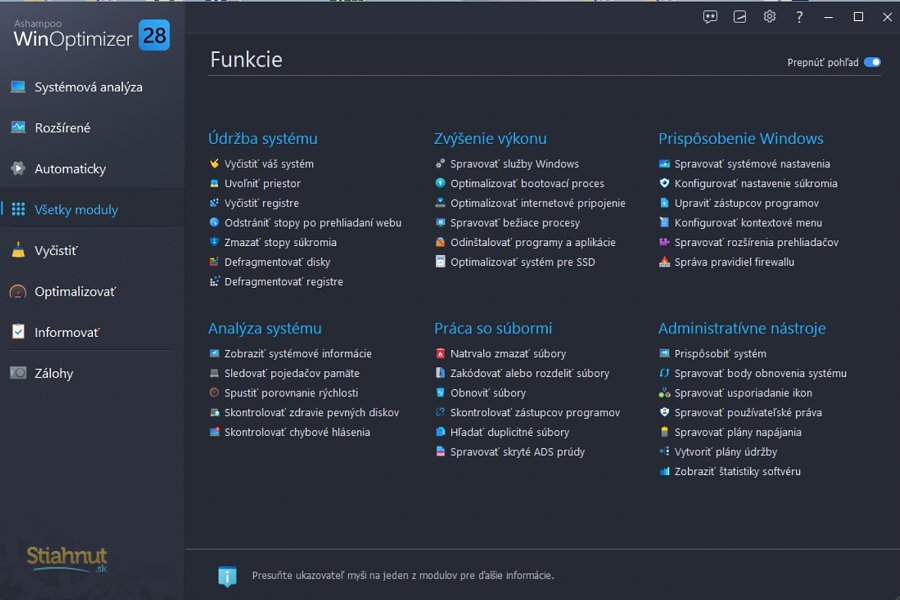Image resolution: width=900 pixels, height=600 pixels.
Task: Open Optimalizovať sidebar category
Action: click(x=92, y=292)
